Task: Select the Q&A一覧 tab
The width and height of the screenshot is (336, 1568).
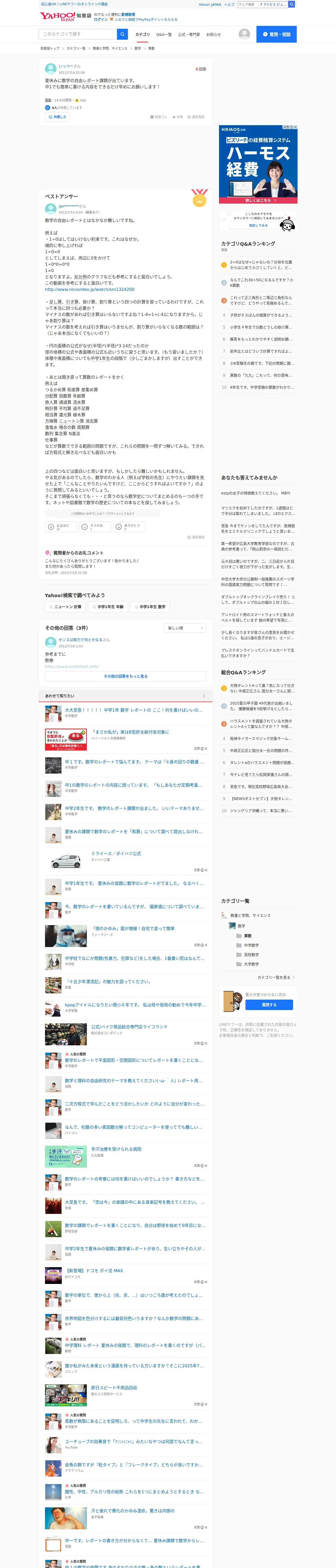Action: coord(164,35)
